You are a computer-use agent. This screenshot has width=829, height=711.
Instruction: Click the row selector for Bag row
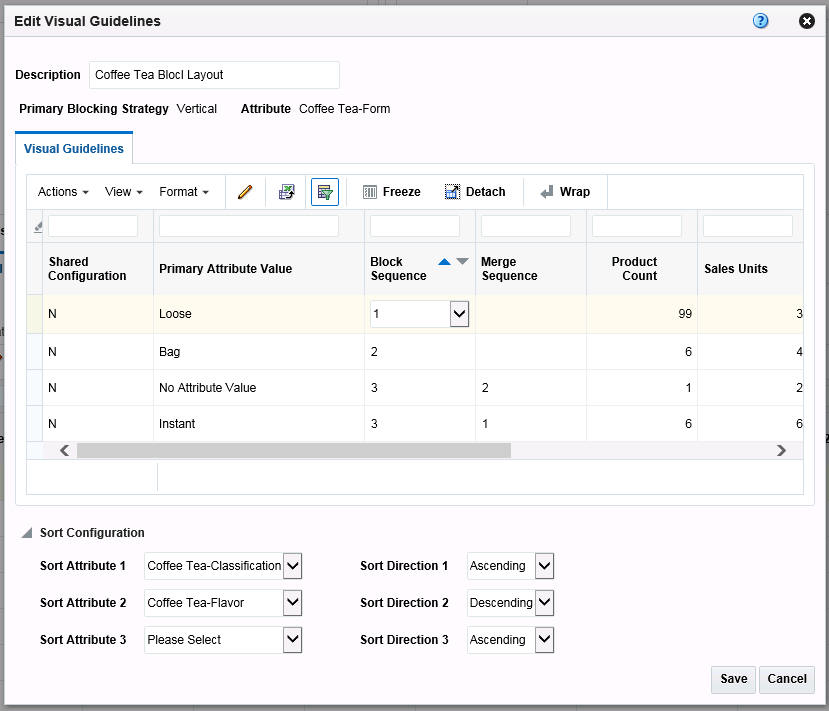click(34, 352)
